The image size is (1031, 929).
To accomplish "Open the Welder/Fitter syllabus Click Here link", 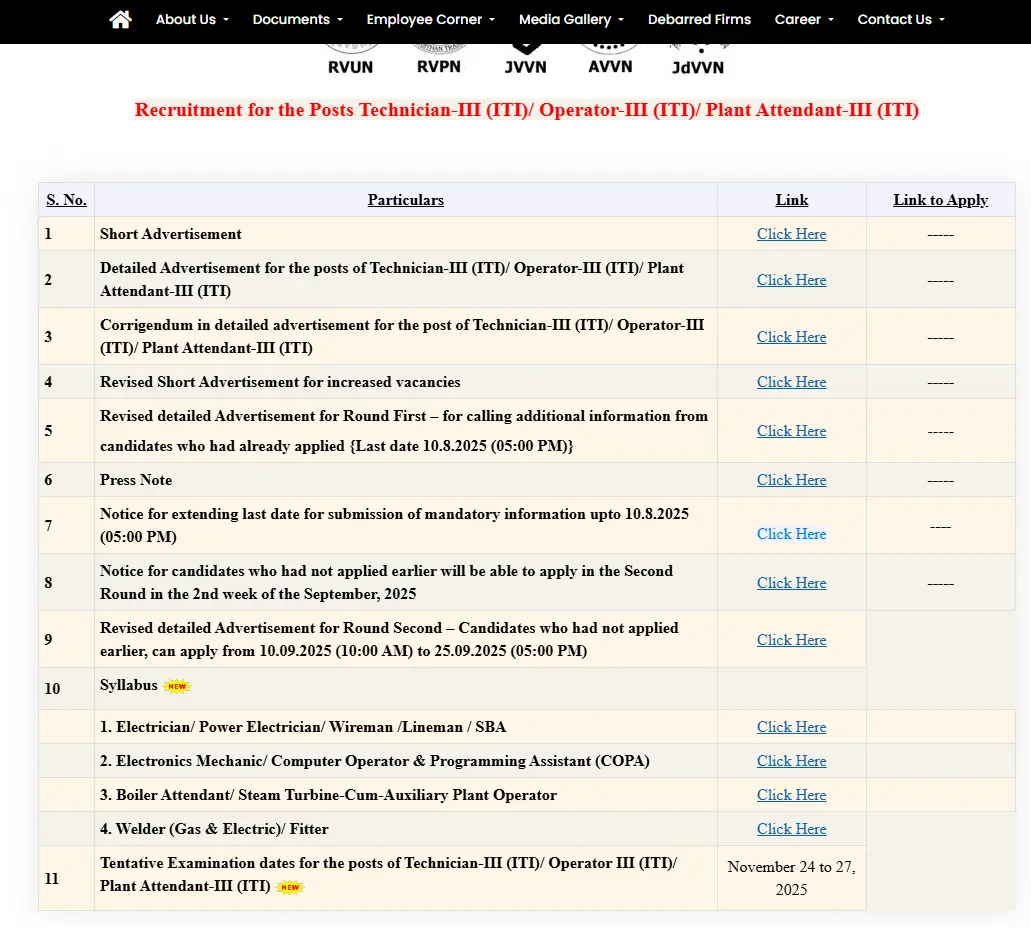I will (791, 829).
